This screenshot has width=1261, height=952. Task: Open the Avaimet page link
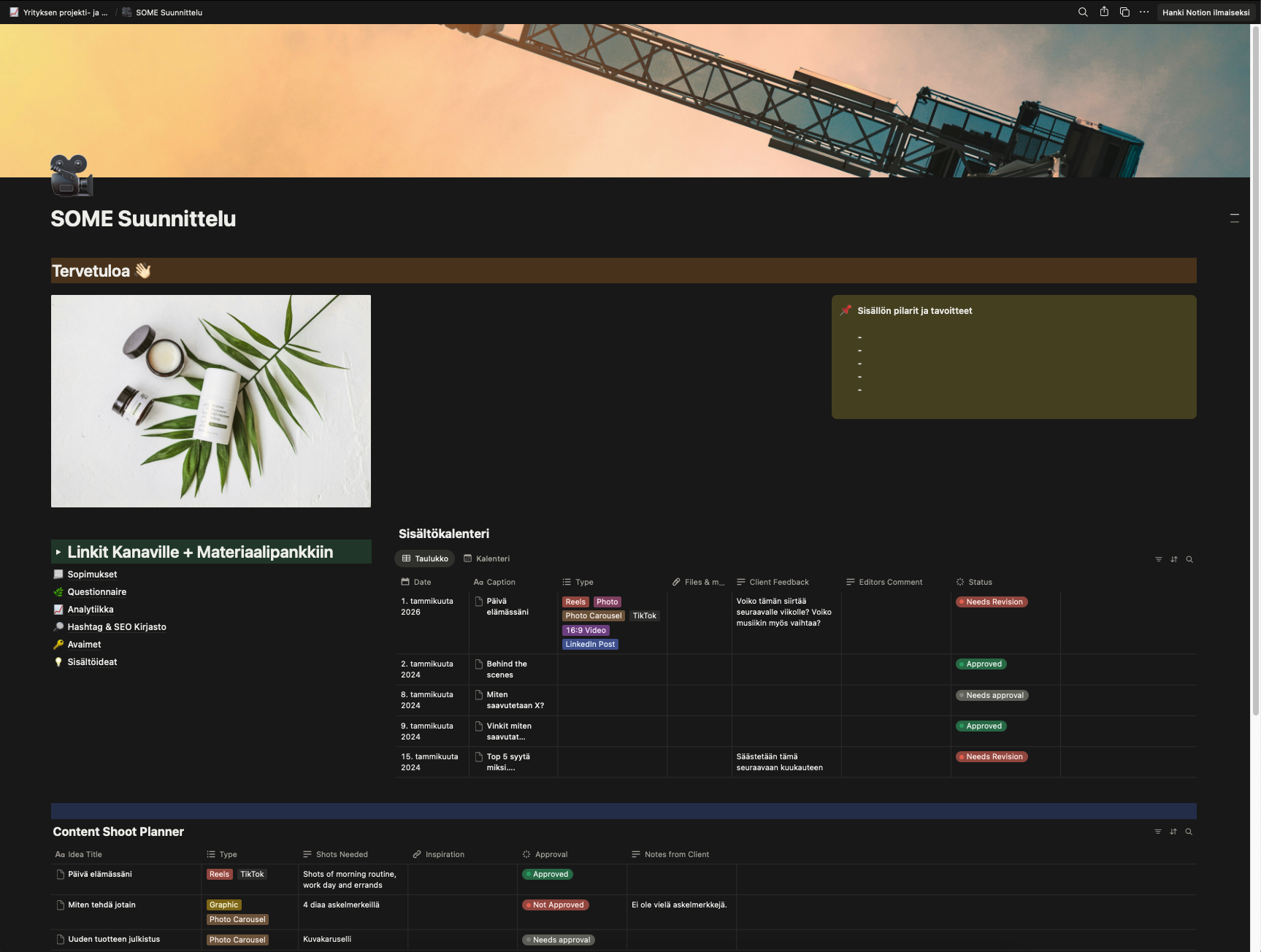pyautogui.click(x=84, y=645)
